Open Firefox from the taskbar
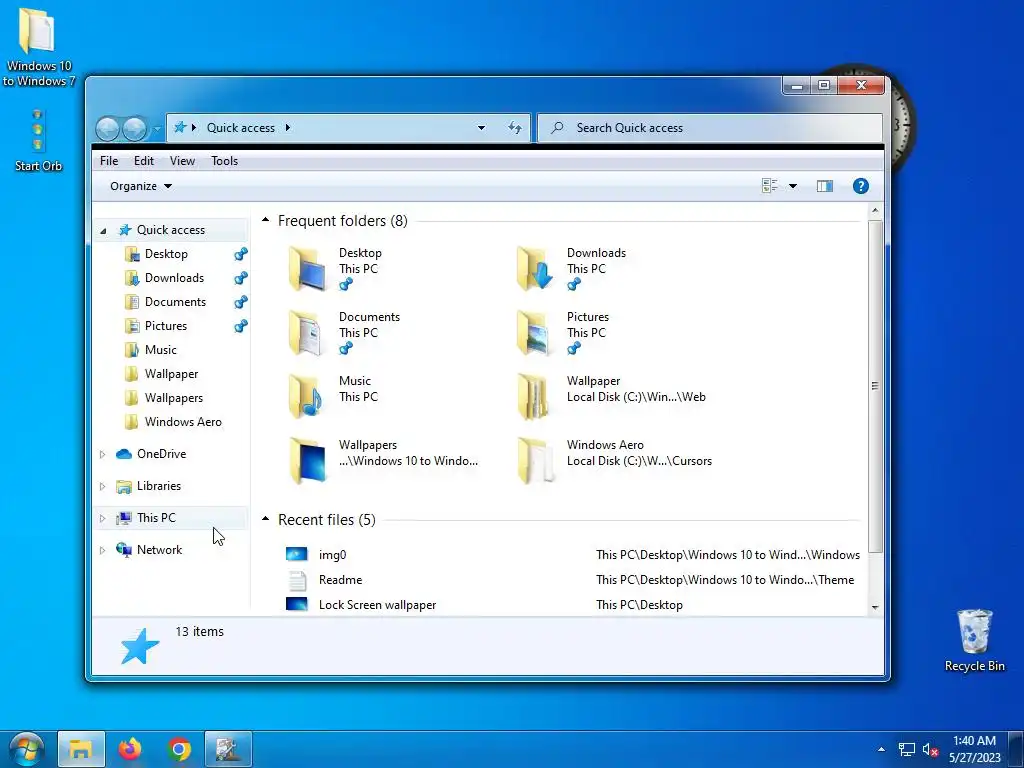This screenshot has width=1024, height=768. (x=130, y=748)
